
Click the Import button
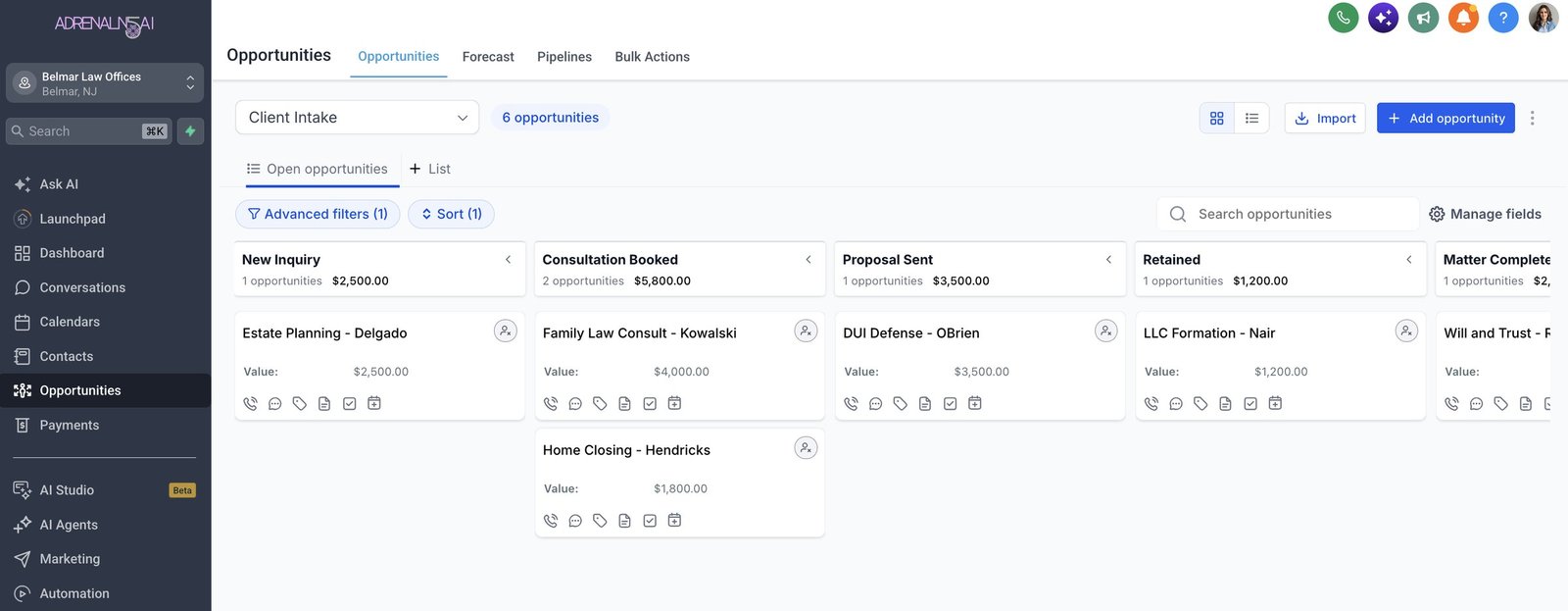[1325, 118]
